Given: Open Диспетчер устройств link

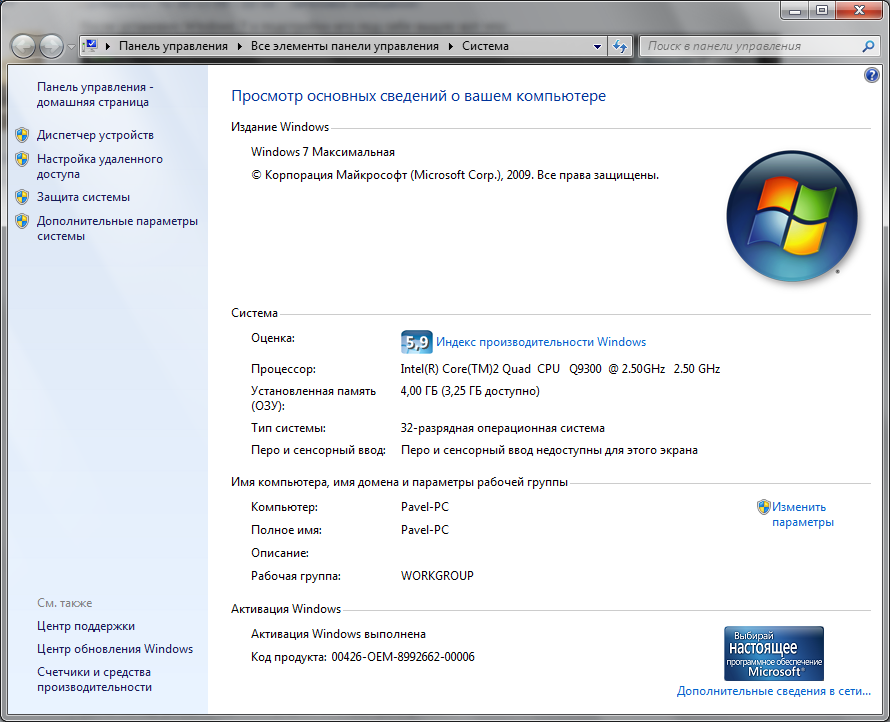Looking at the screenshot, I should pyautogui.click(x=95, y=135).
